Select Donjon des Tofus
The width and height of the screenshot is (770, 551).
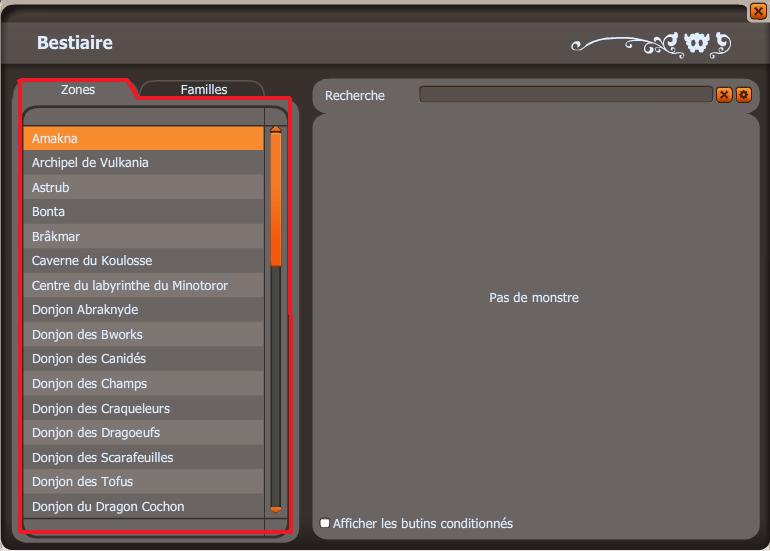[x=143, y=482]
